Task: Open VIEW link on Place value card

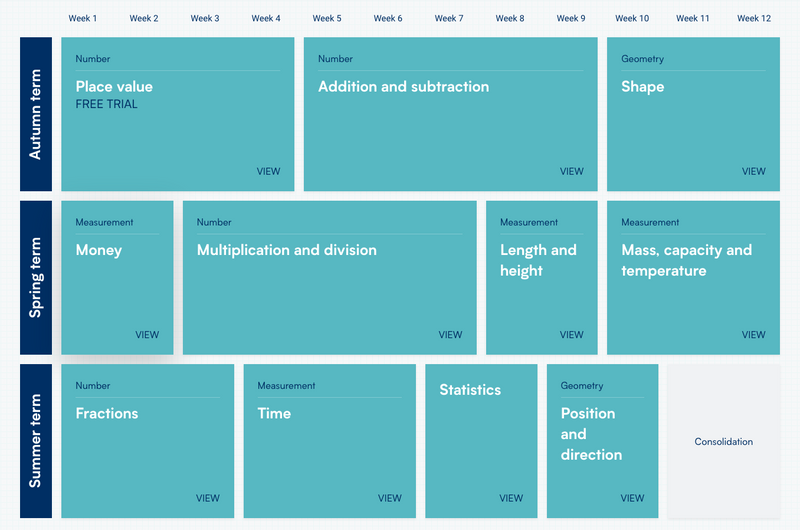Action: pos(268,171)
